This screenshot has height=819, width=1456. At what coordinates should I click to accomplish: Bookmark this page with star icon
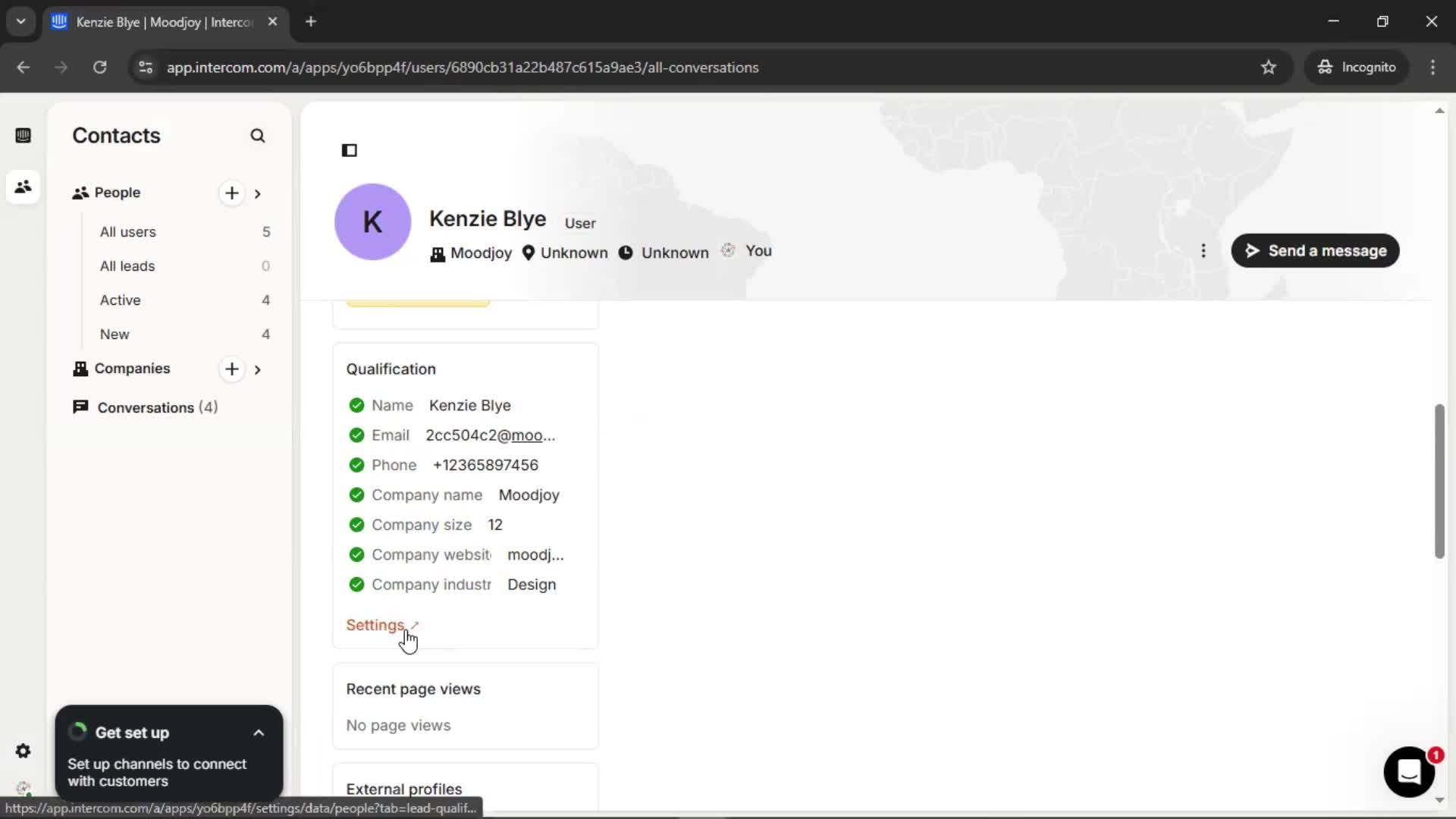point(1269,67)
